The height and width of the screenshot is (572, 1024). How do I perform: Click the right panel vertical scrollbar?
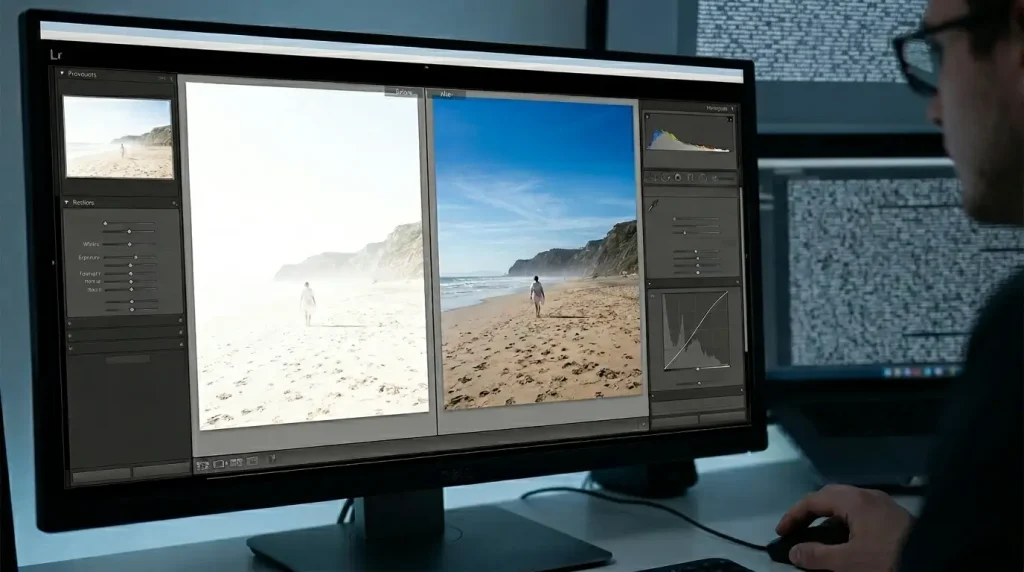coord(745,269)
